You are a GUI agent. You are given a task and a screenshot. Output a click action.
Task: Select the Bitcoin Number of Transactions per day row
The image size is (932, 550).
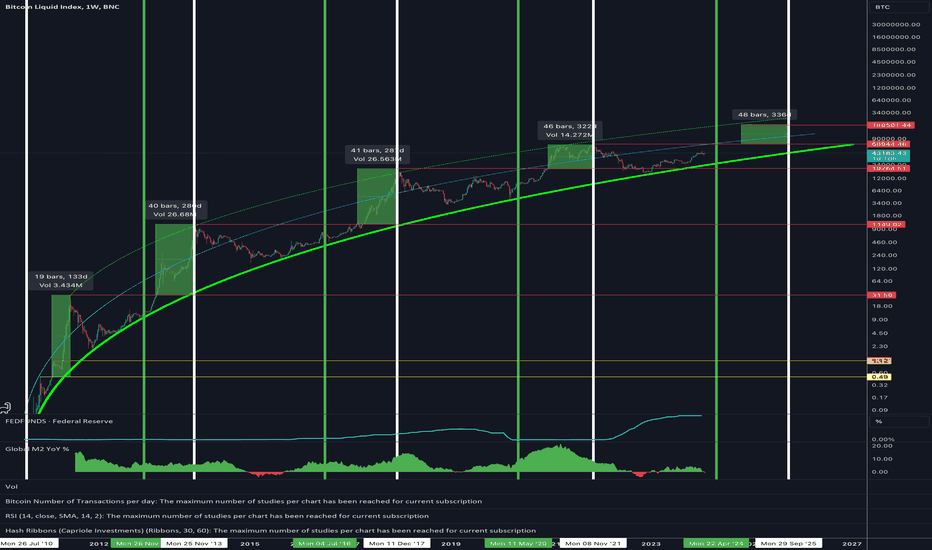tap(244, 501)
